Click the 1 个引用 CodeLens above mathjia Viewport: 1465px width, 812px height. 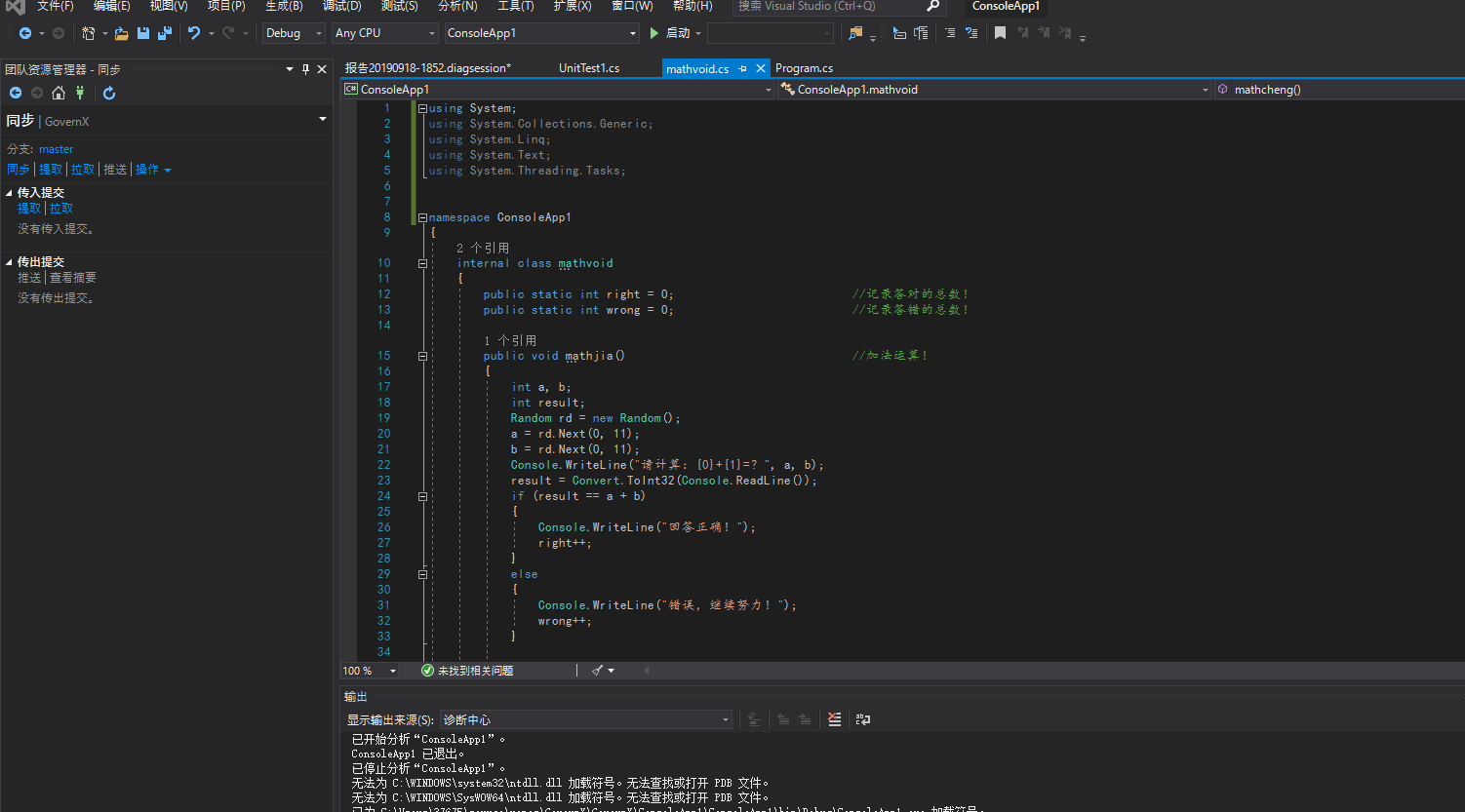[510, 340]
